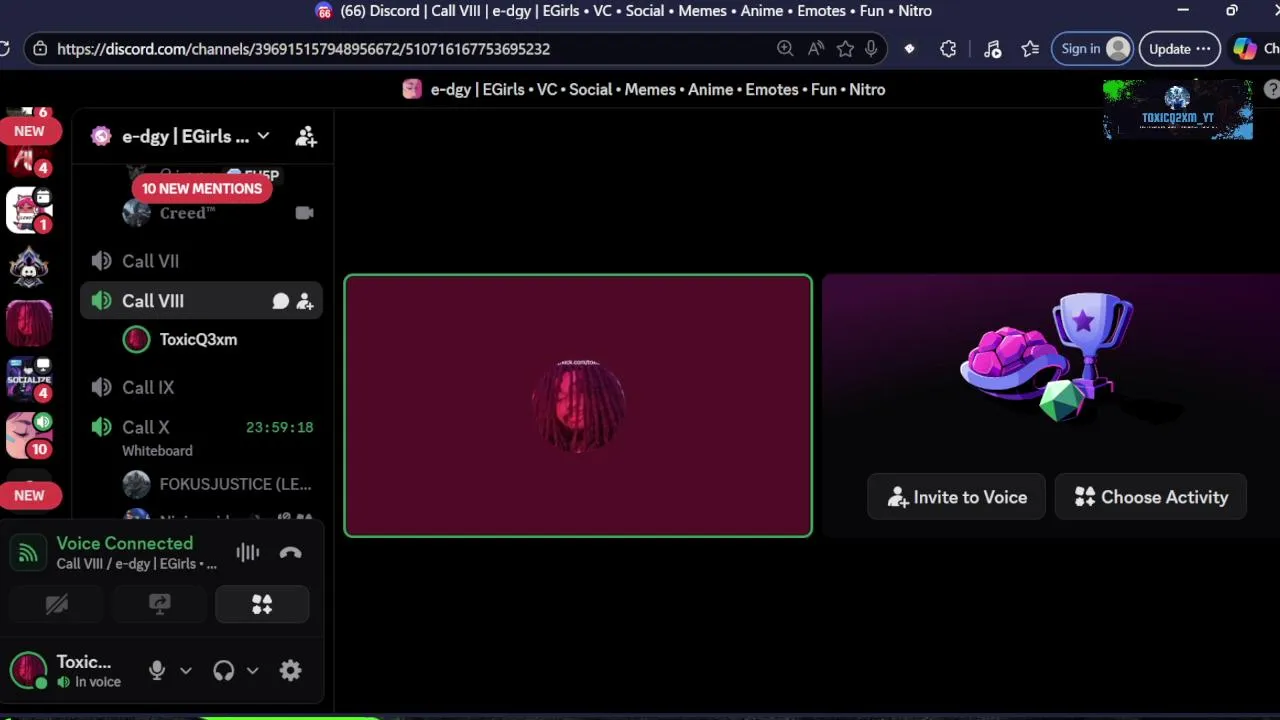This screenshot has width=1280, height=720.
Task: Open Voice Connected connection details
Action: pos(125,543)
